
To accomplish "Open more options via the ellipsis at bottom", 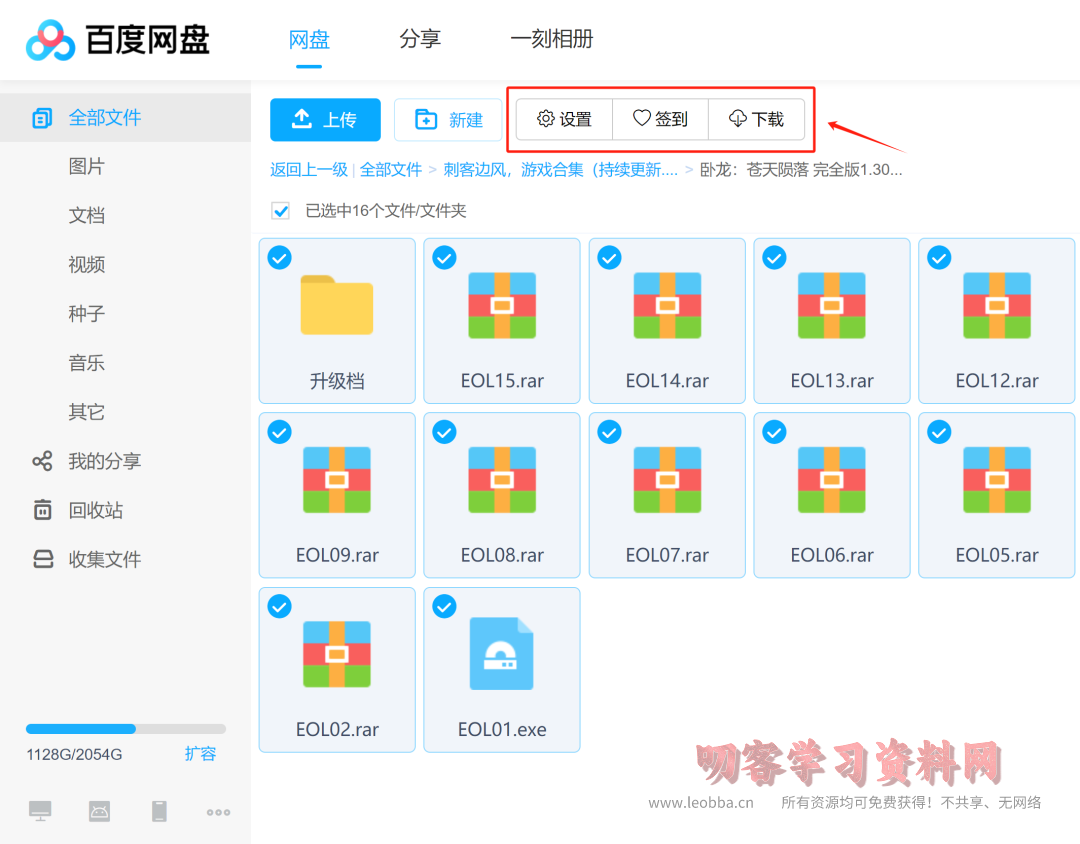I will point(218,811).
